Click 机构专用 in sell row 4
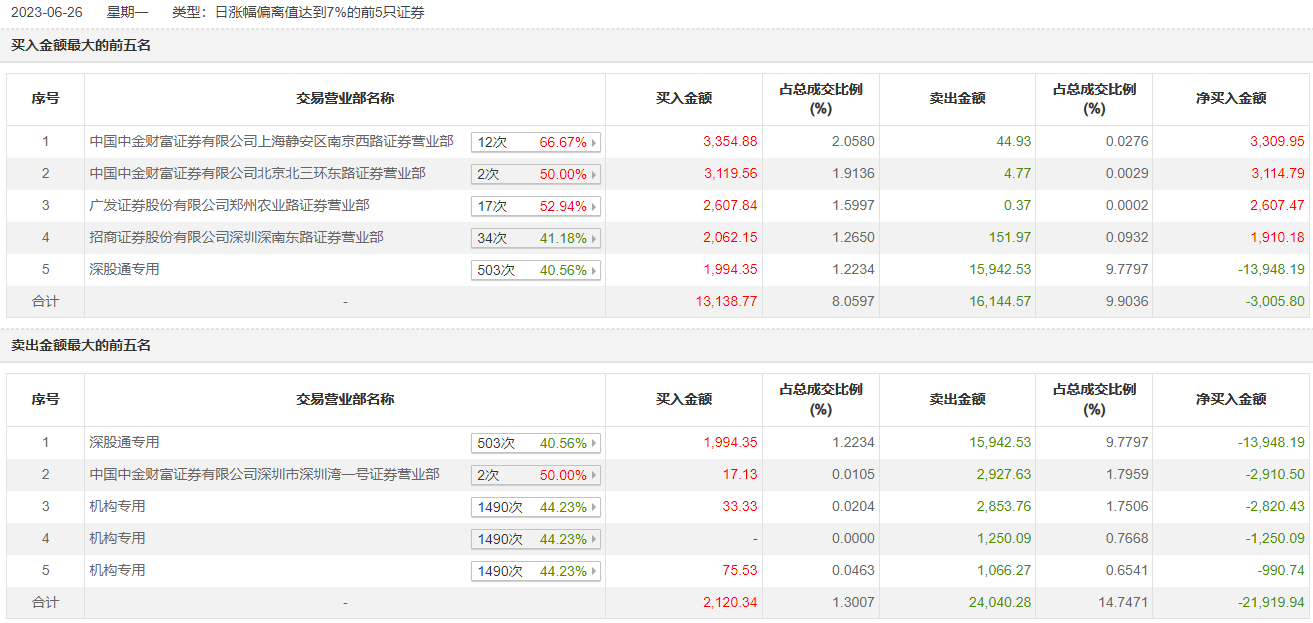The height and width of the screenshot is (623, 1313). point(117,538)
